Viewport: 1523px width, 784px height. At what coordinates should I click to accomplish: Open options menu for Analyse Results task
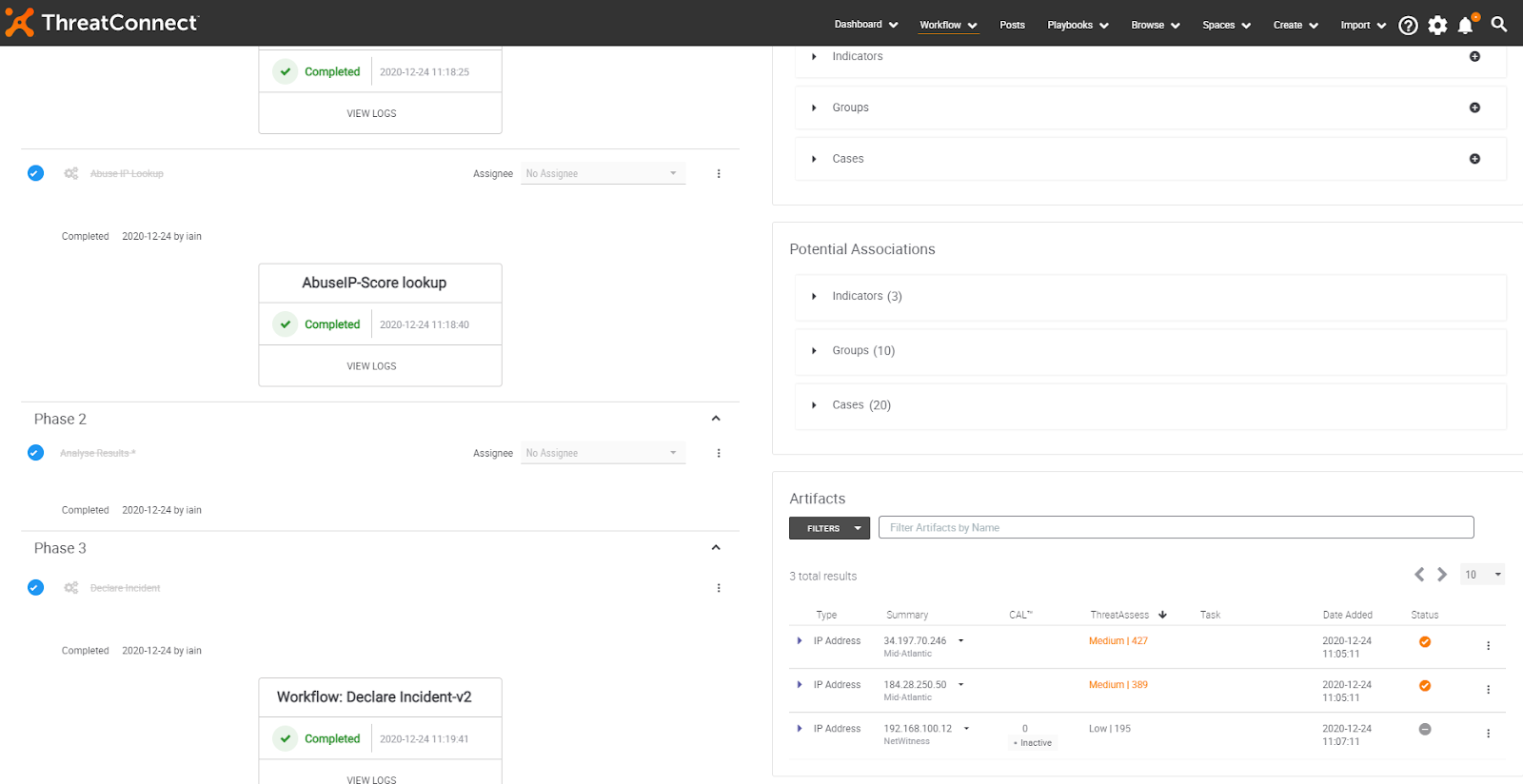pos(719,454)
